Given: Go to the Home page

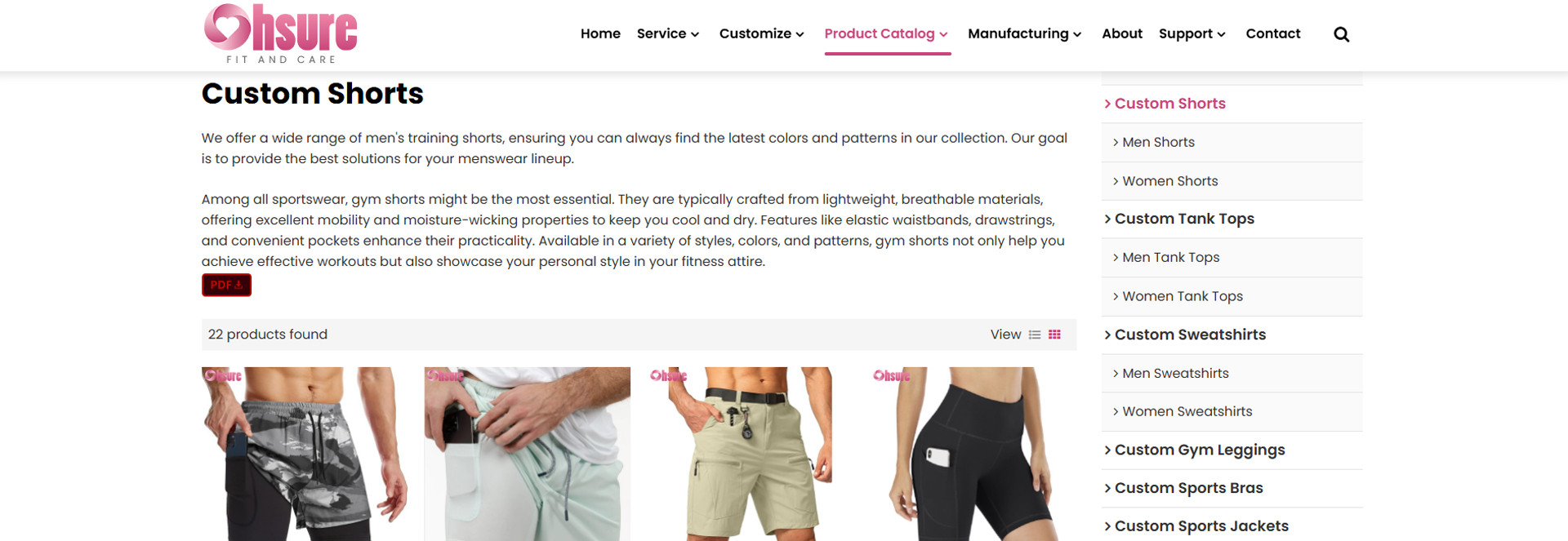Looking at the screenshot, I should pos(600,33).
